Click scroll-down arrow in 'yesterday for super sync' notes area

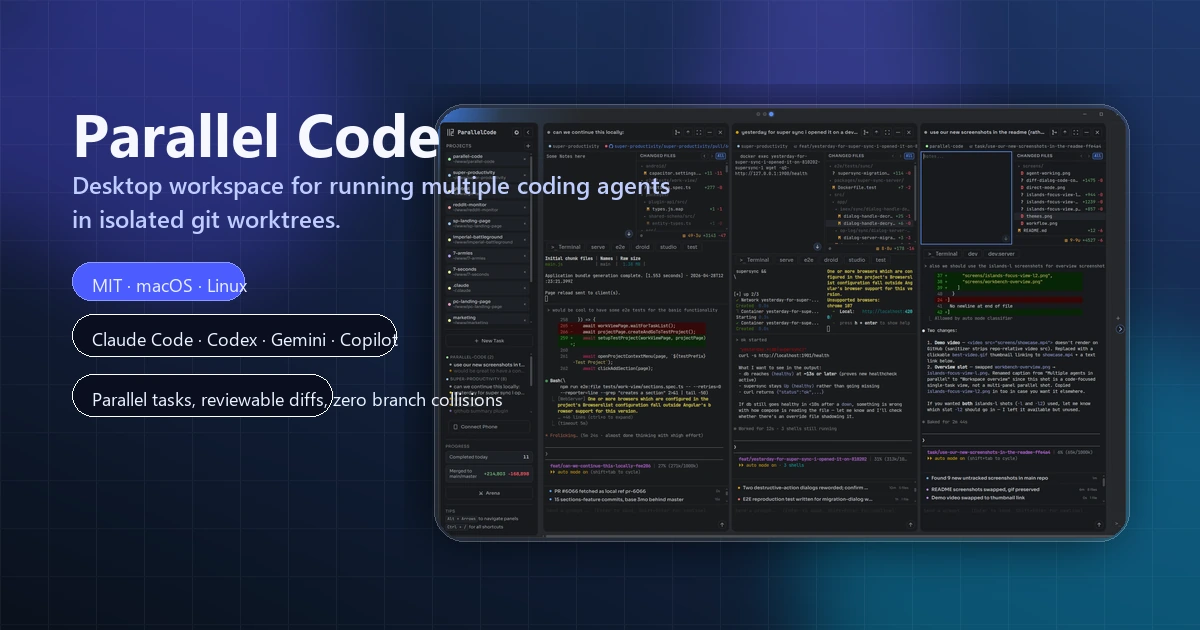pyautogui.click(x=817, y=247)
